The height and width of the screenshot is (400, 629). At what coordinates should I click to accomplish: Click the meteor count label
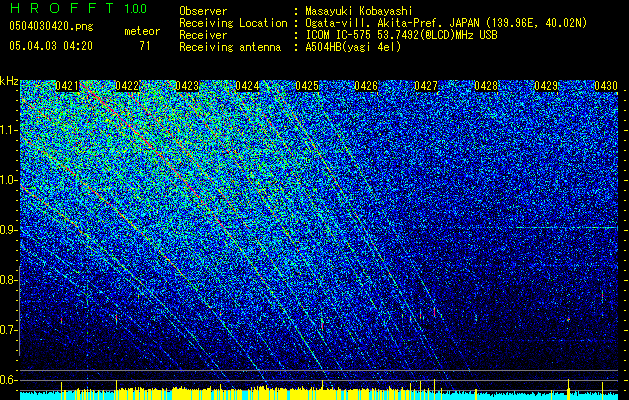142,31
